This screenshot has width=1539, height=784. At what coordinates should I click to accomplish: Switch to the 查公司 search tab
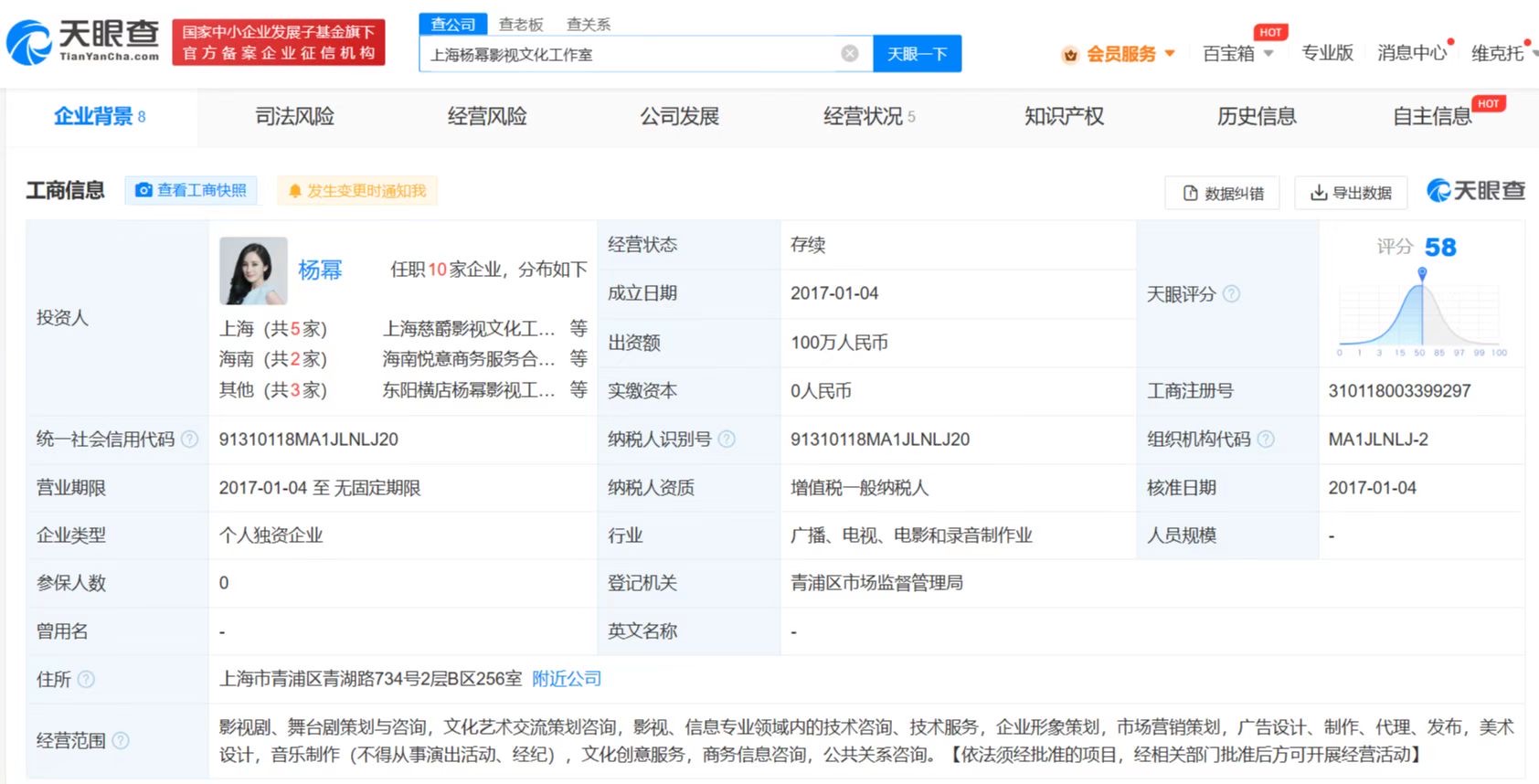point(453,25)
